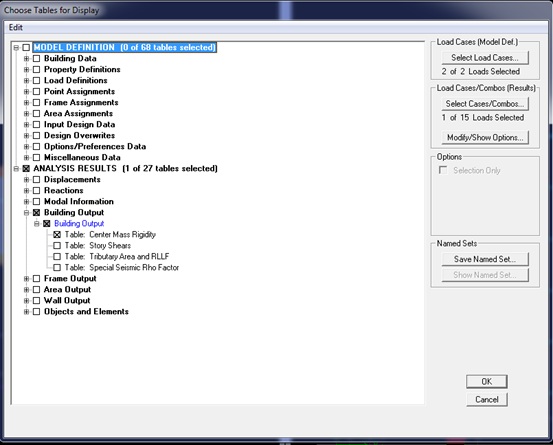The width and height of the screenshot is (553, 445).
Task: Collapse the ANALYSIS RESULTS node
Action: pos(16,169)
